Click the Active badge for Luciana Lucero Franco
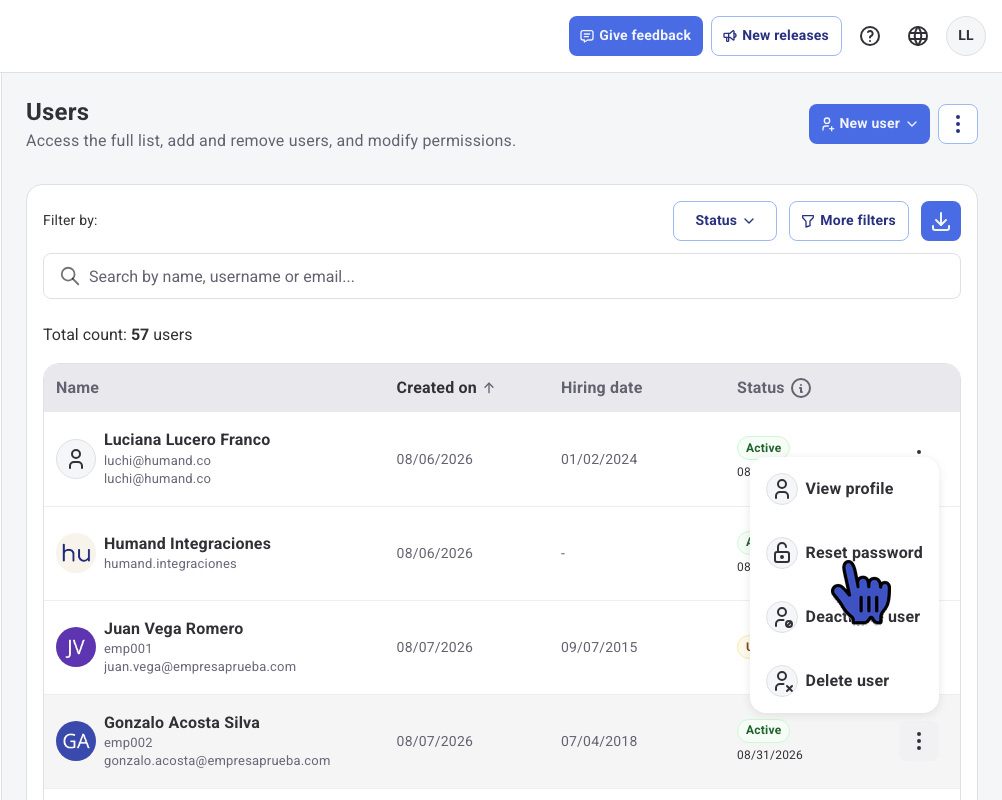This screenshot has width=1002, height=800. tap(764, 447)
